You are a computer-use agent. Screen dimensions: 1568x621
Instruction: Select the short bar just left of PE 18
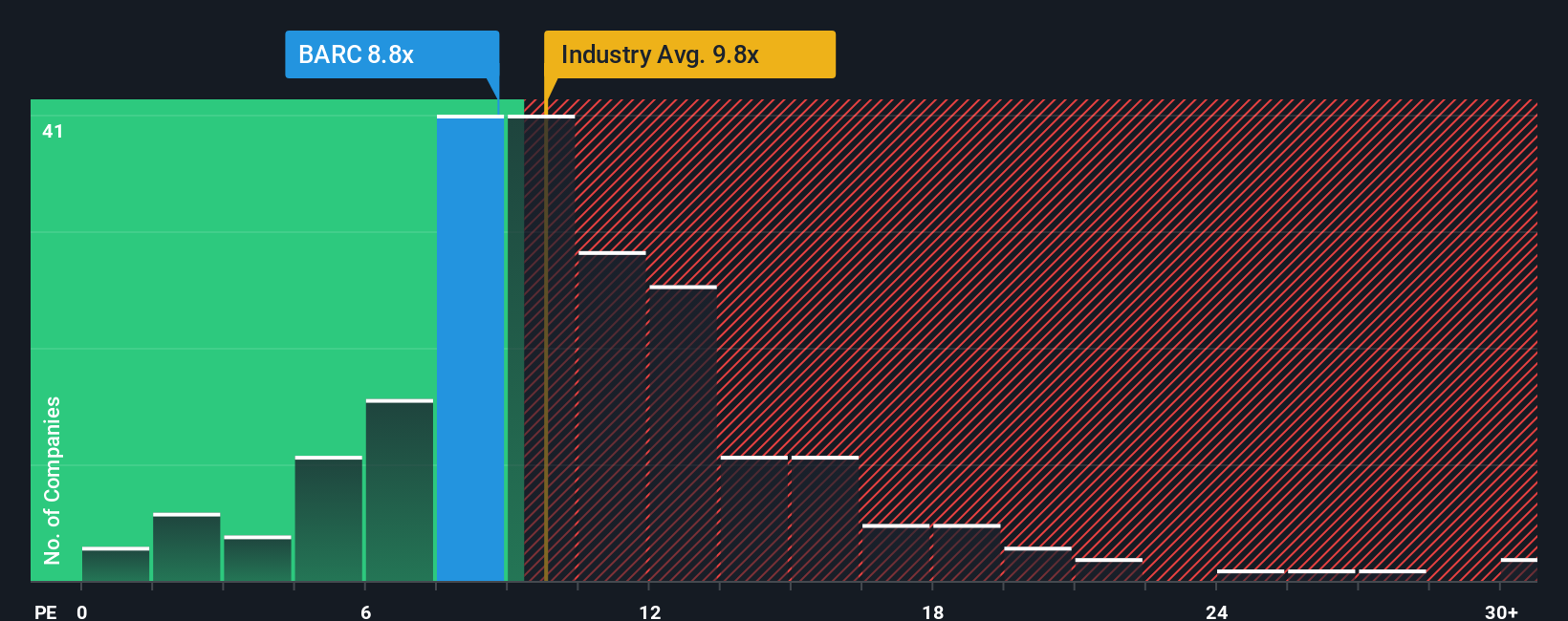tap(896, 552)
